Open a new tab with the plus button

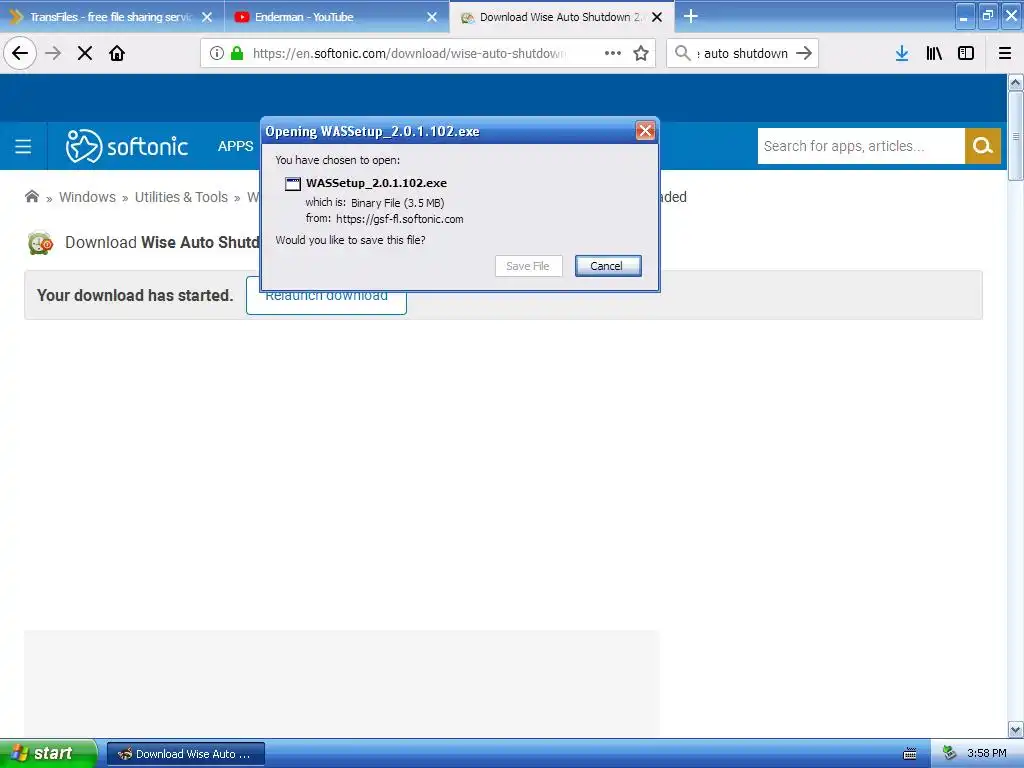pyautogui.click(x=690, y=16)
